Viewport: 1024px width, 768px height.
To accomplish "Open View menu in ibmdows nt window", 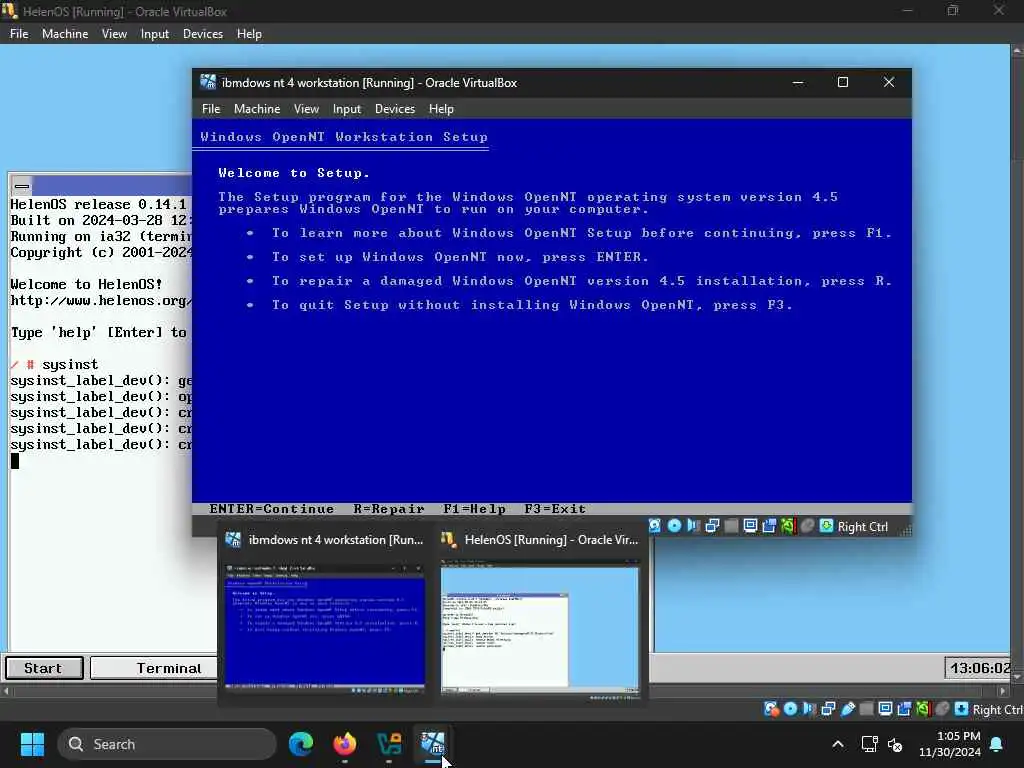I will pos(306,109).
